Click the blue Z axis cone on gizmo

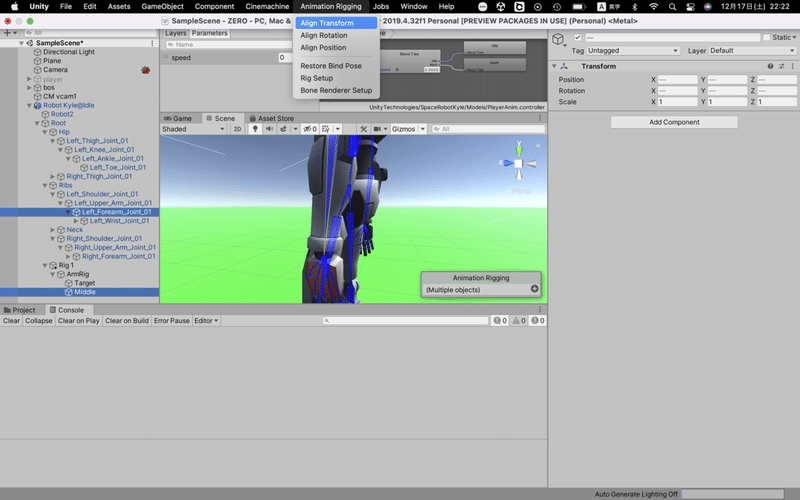(x=508, y=163)
